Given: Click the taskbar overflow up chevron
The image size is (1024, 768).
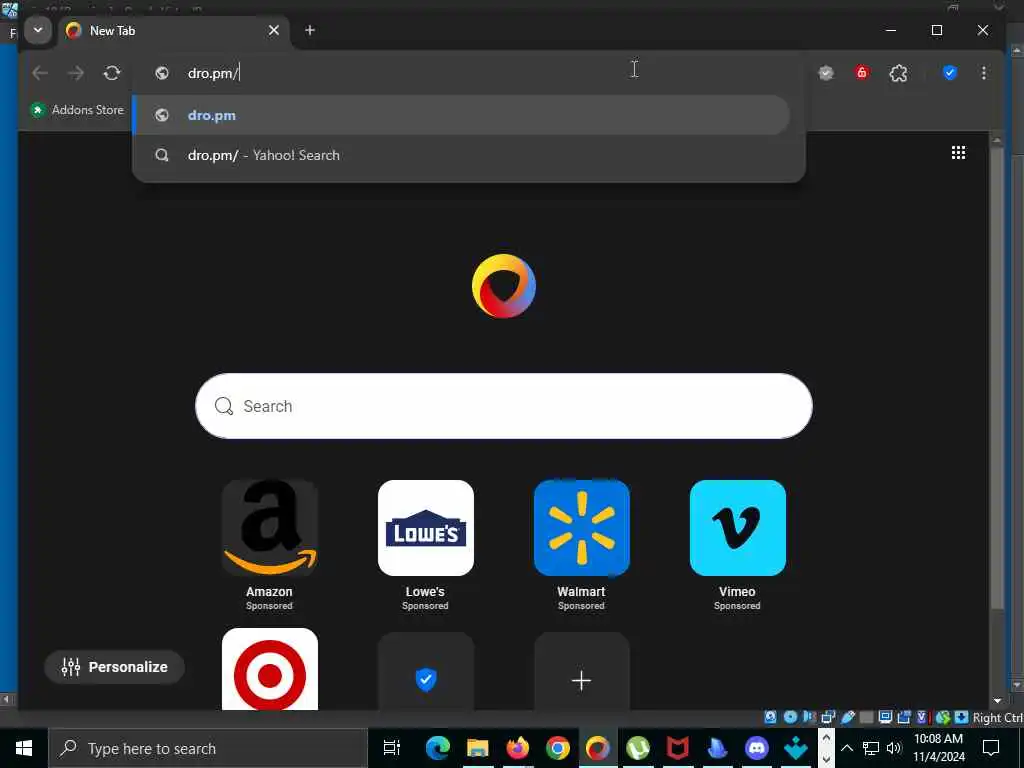Looking at the screenshot, I should pyautogui.click(x=826, y=738).
